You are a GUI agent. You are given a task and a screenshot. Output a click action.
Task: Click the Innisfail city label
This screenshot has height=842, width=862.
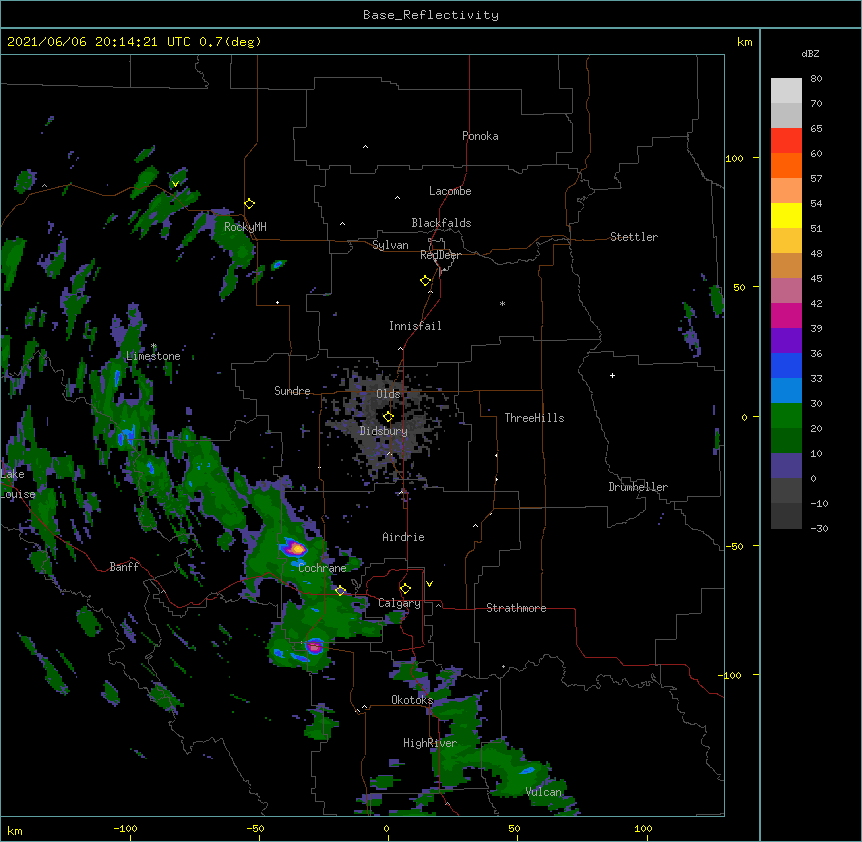(x=415, y=326)
